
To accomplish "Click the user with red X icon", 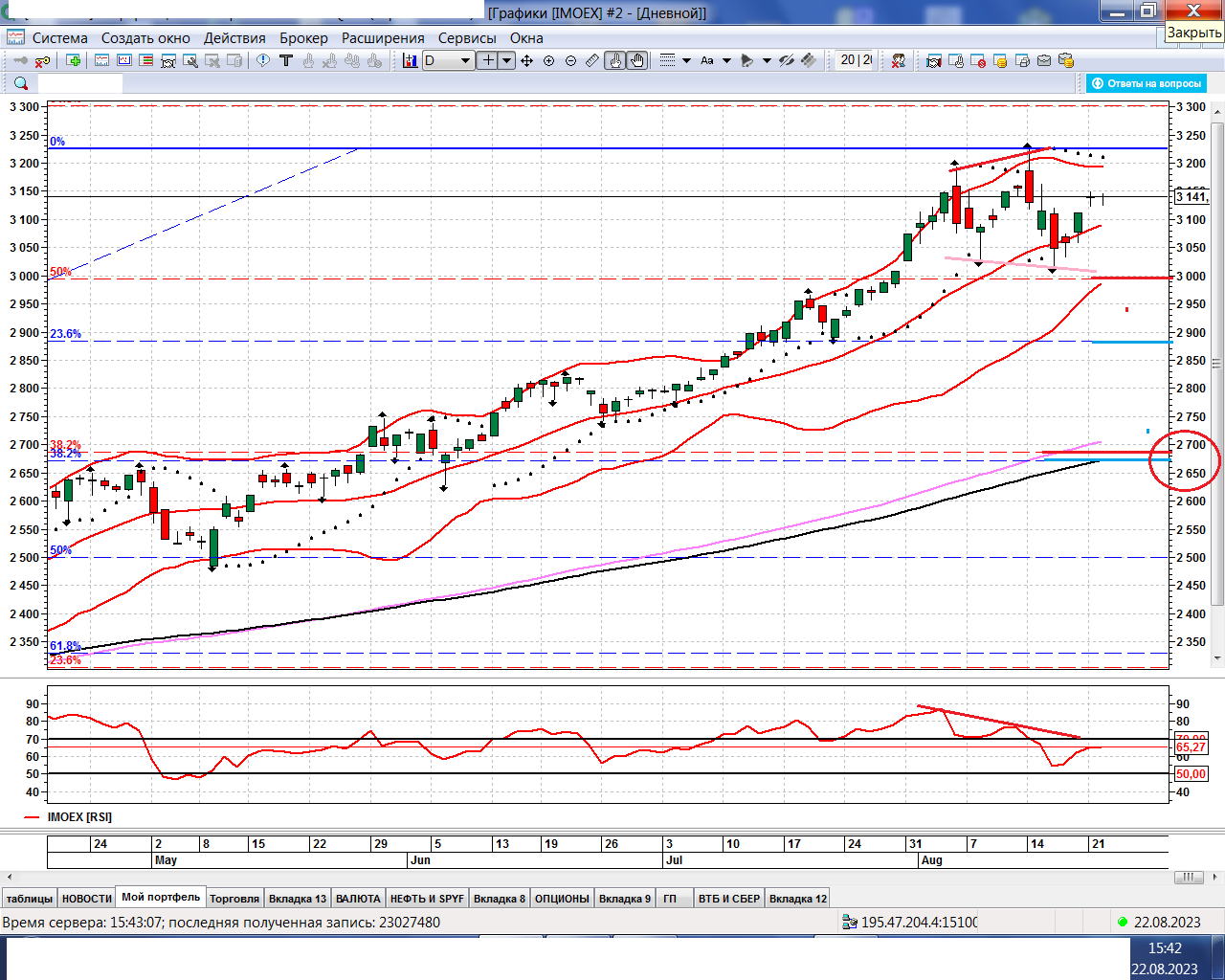I will [x=898, y=60].
